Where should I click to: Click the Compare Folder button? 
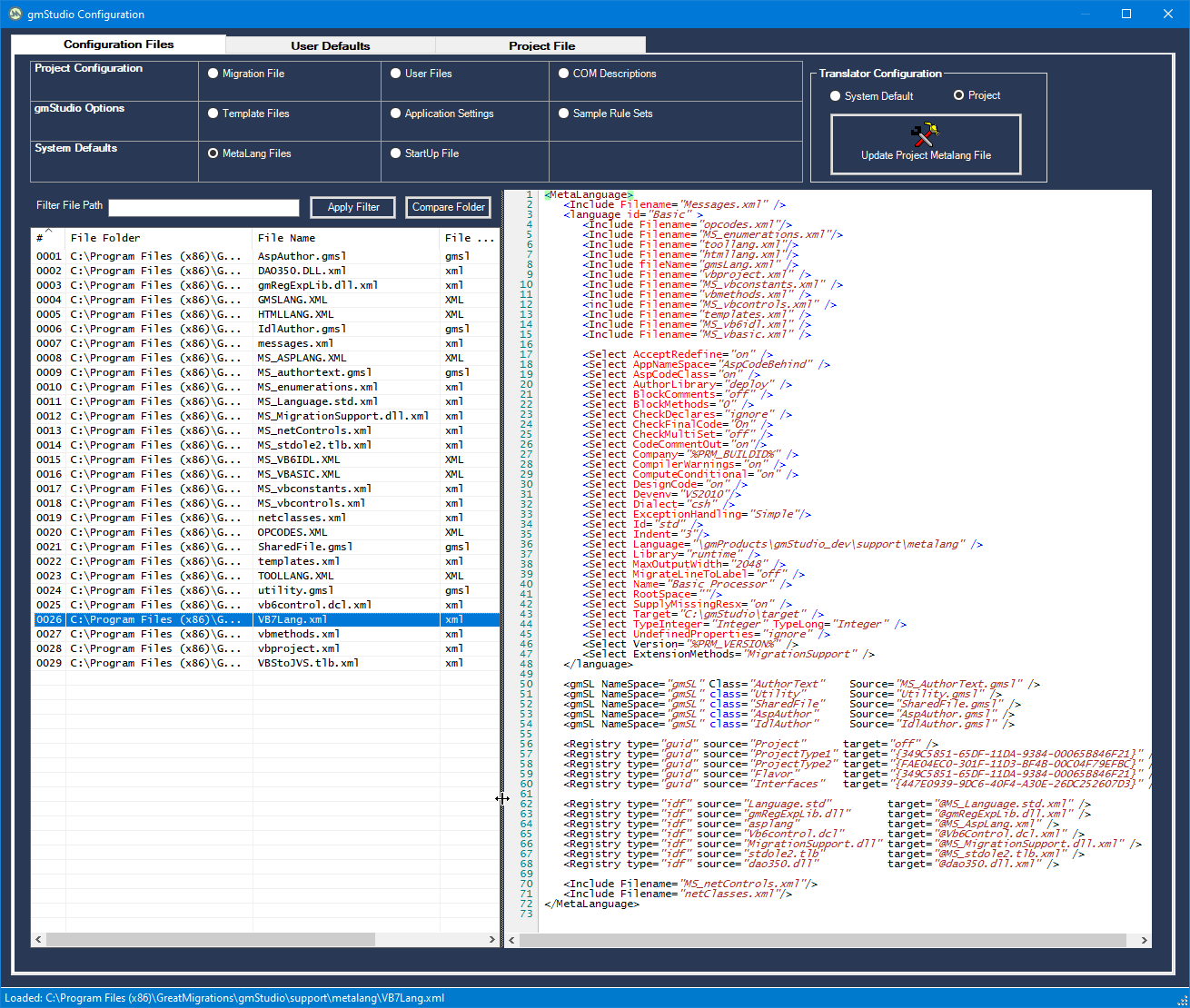click(x=448, y=207)
